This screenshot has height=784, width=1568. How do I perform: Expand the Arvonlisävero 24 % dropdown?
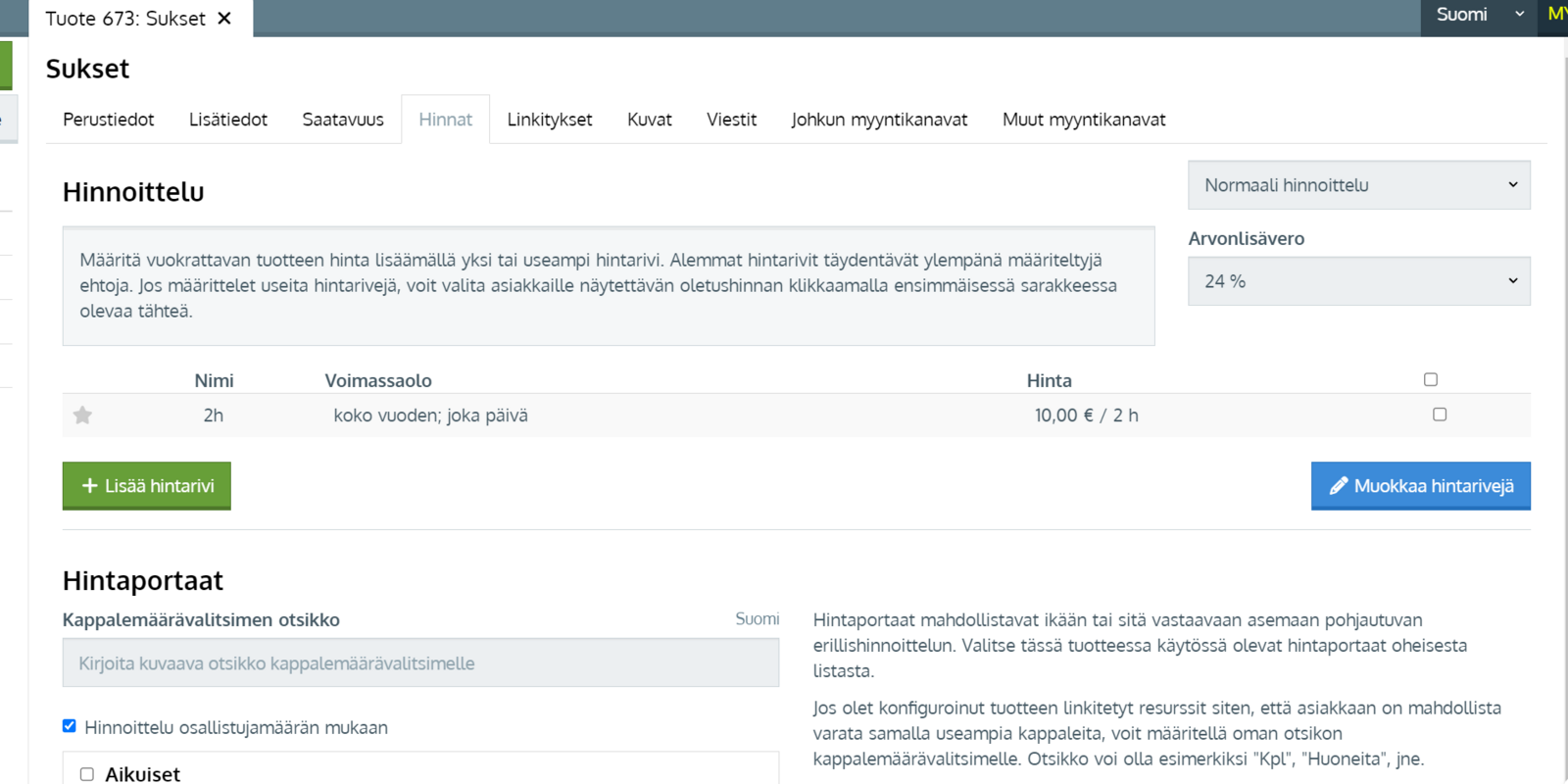click(x=1358, y=281)
